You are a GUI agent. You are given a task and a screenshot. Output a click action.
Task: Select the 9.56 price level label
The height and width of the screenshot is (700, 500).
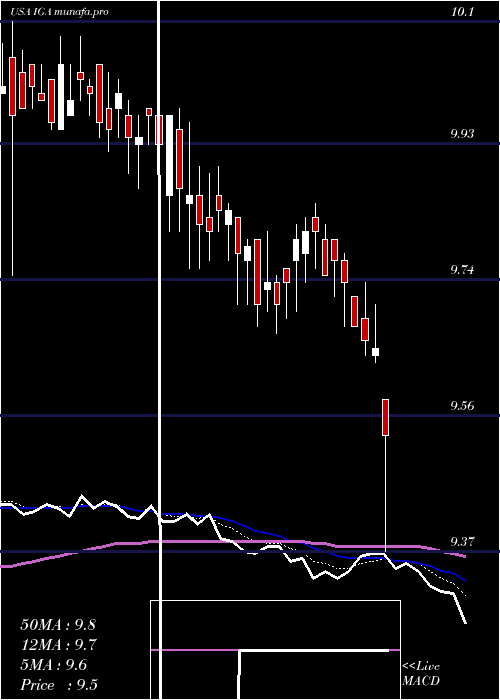(462, 406)
